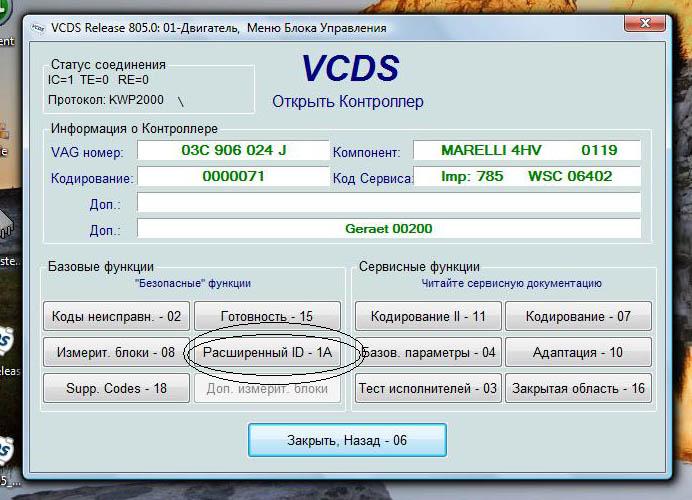Image resolution: width=692 pixels, height=500 pixels.
Task: Click the disabled Доп. измерит. блоки button
Action: pyautogui.click(x=267, y=388)
